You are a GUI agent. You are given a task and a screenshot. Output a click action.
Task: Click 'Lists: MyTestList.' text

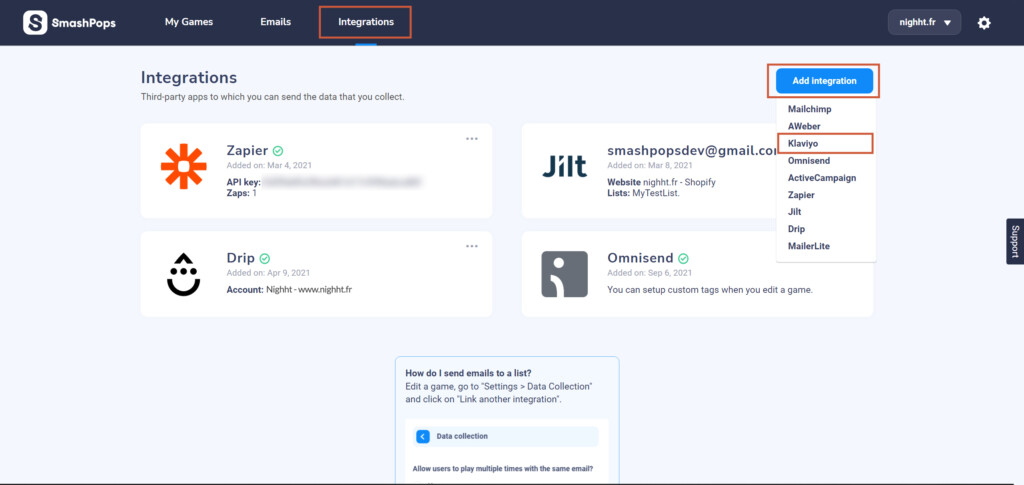643,194
